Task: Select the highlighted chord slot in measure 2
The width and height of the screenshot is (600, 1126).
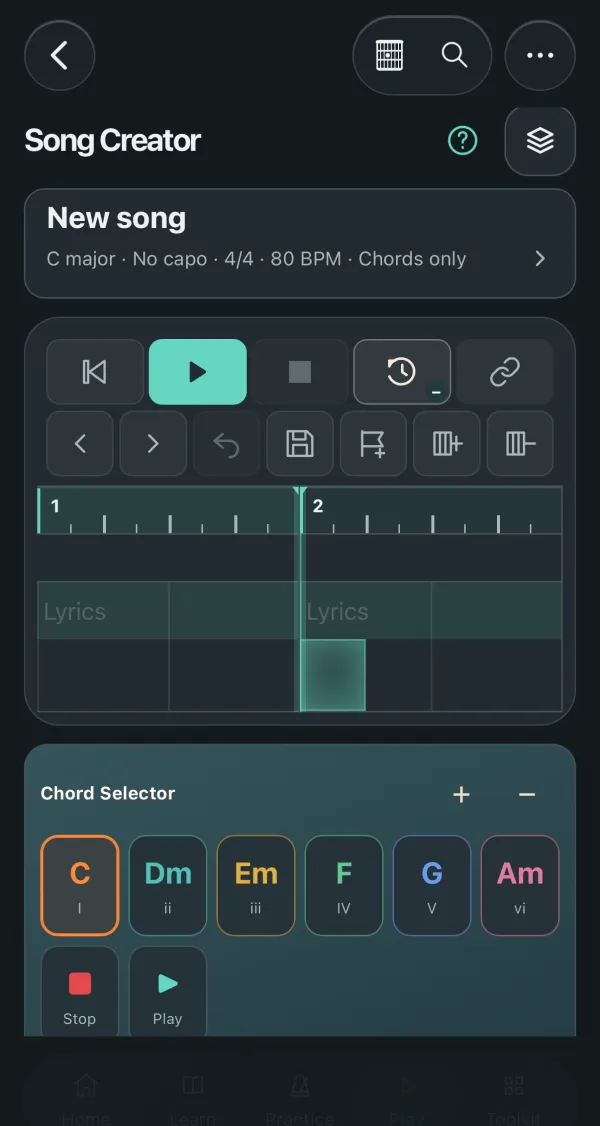Action: [333, 675]
